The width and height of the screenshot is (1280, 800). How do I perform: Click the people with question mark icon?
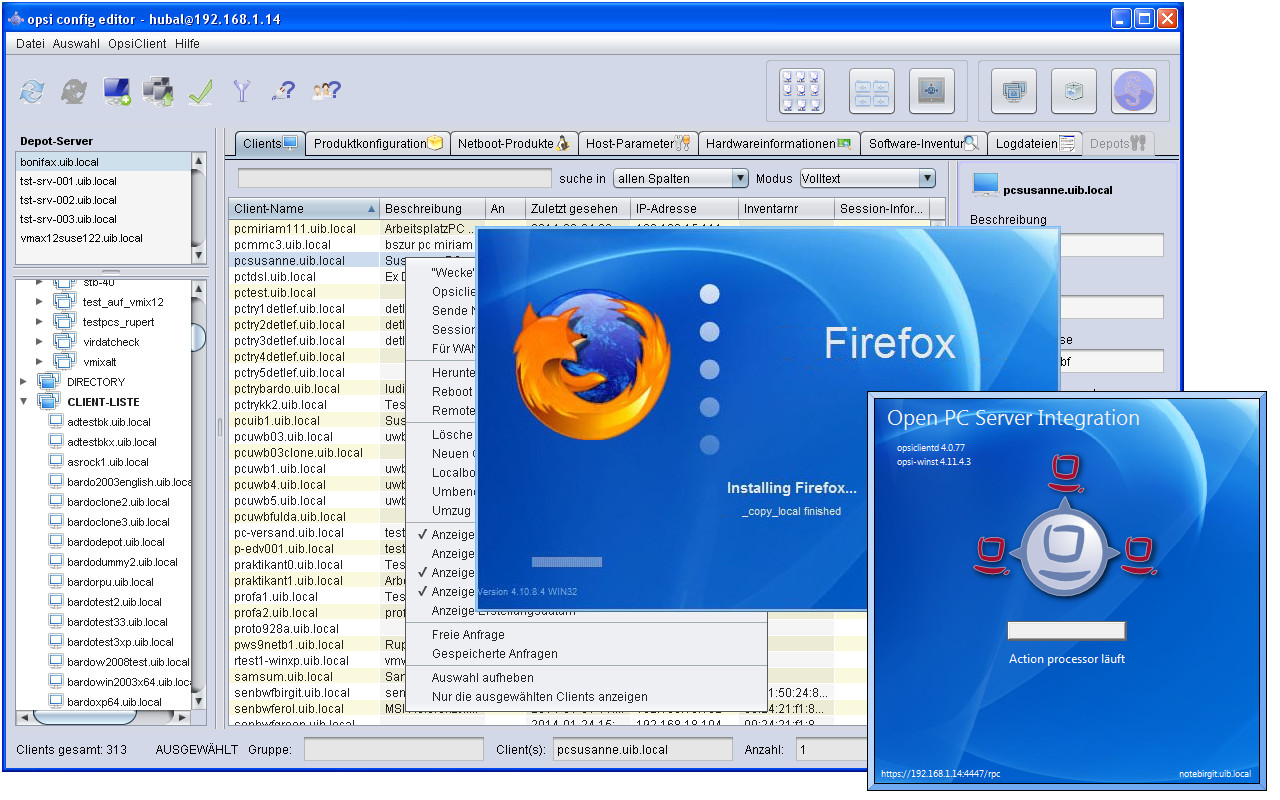coord(326,92)
